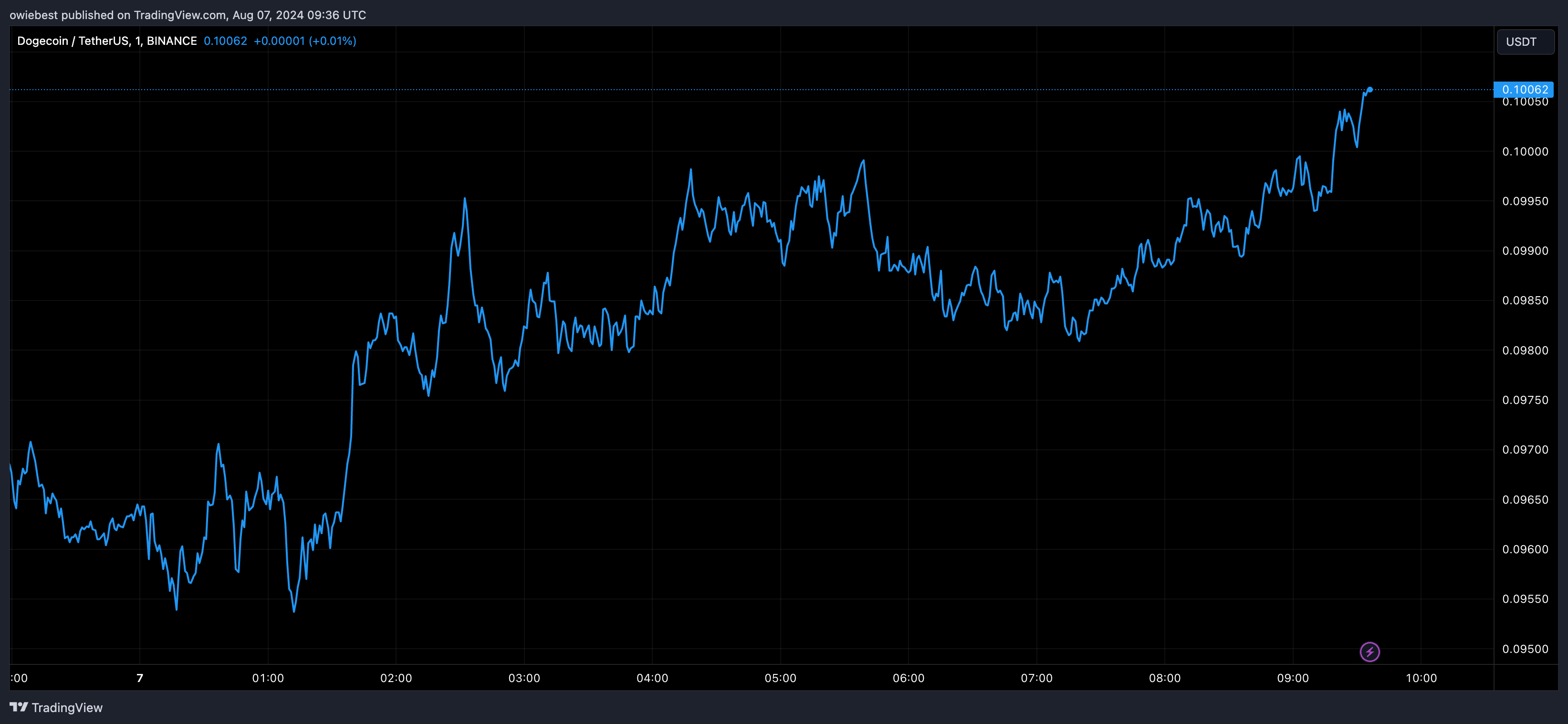
Task: Click the 01:00 time axis label
Action: tap(268, 678)
